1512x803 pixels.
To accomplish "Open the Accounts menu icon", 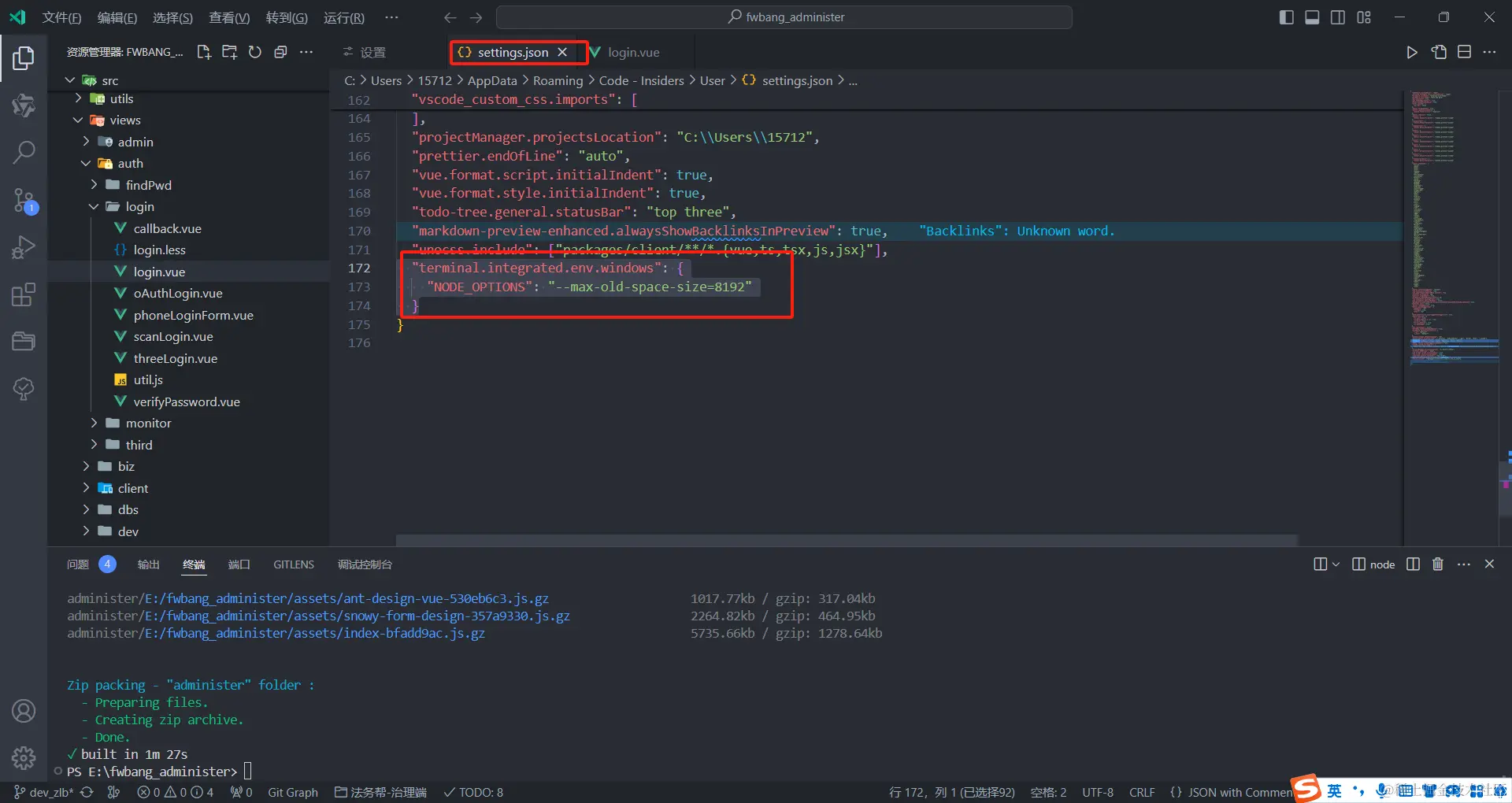I will [x=24, y=711].
